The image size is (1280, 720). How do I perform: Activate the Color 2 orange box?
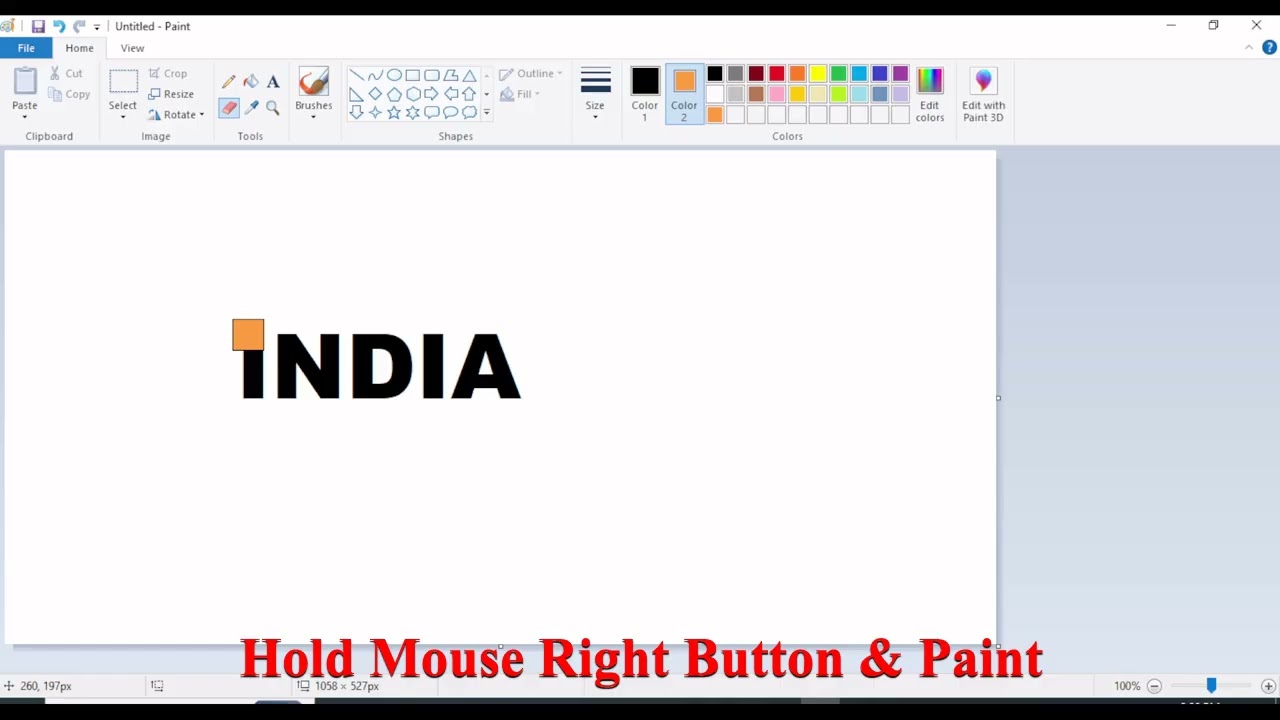685,81
